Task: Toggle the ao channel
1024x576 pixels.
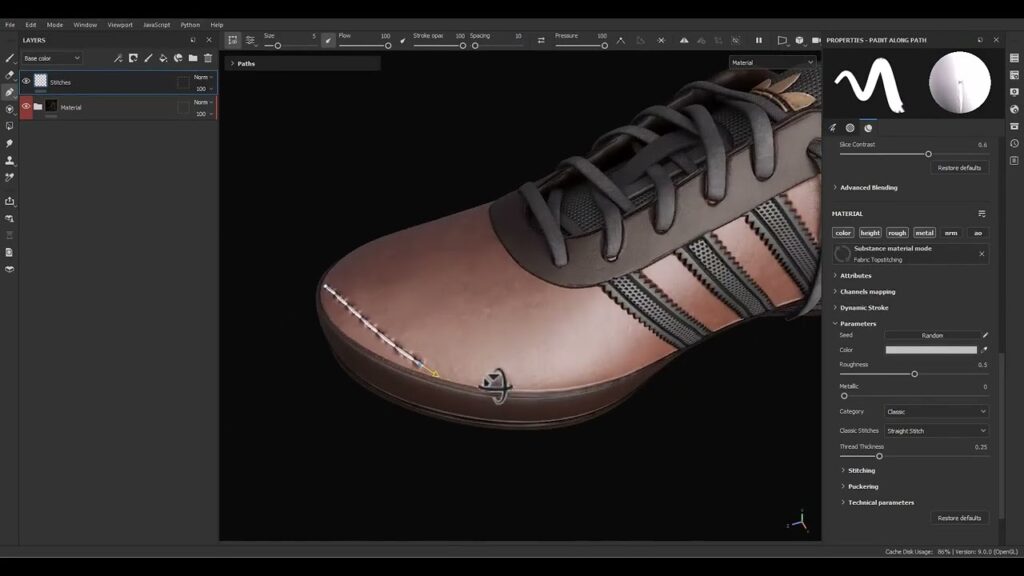Action: point(978,232)
